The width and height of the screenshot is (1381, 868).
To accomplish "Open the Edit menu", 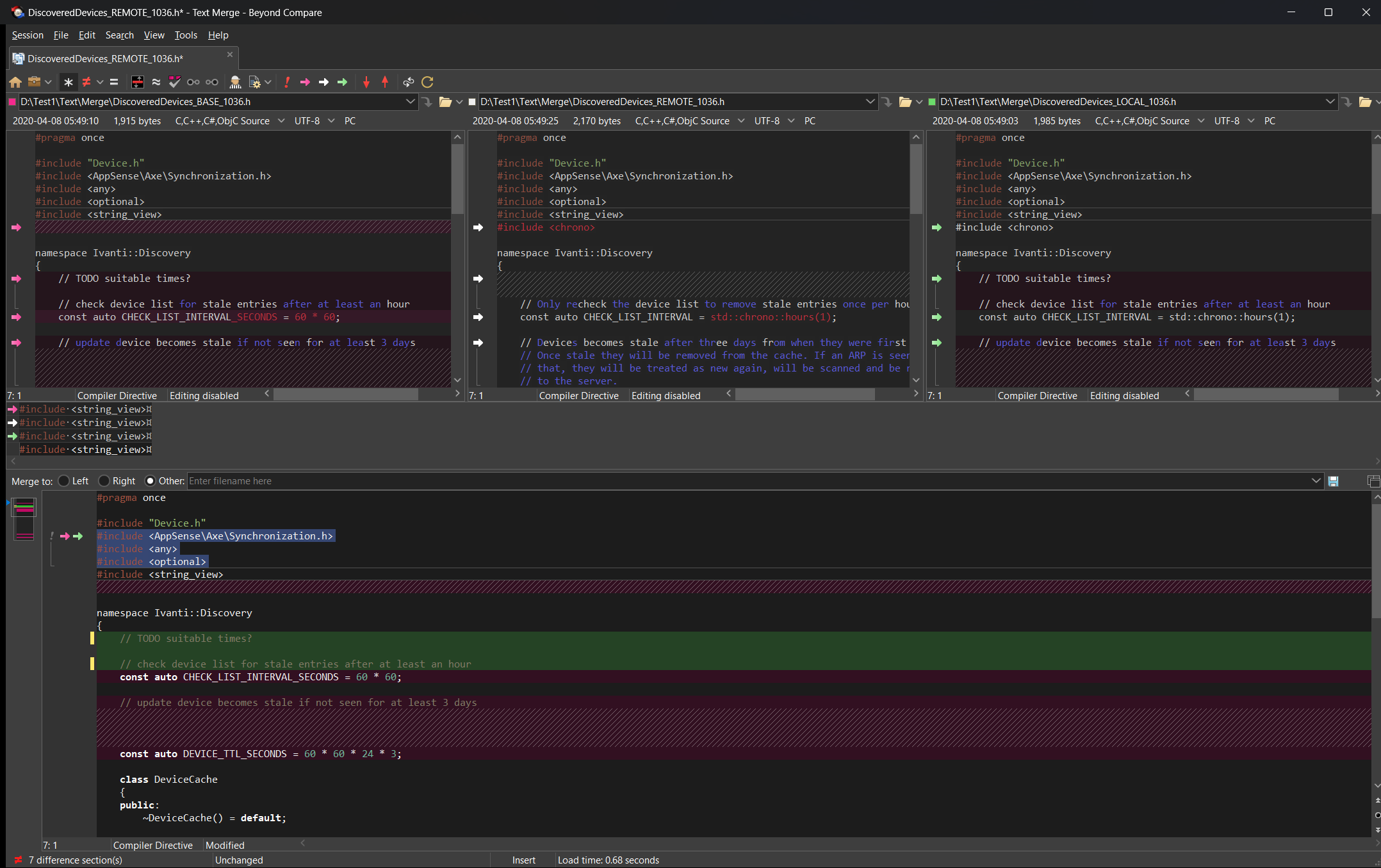I will tap(86, 35).
